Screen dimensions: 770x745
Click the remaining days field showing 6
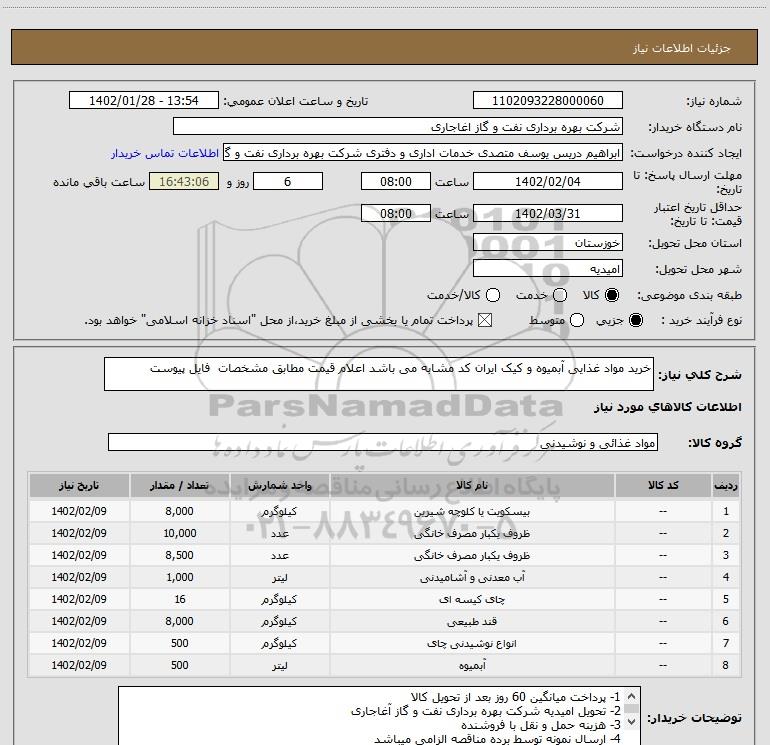tap(288, 182)
